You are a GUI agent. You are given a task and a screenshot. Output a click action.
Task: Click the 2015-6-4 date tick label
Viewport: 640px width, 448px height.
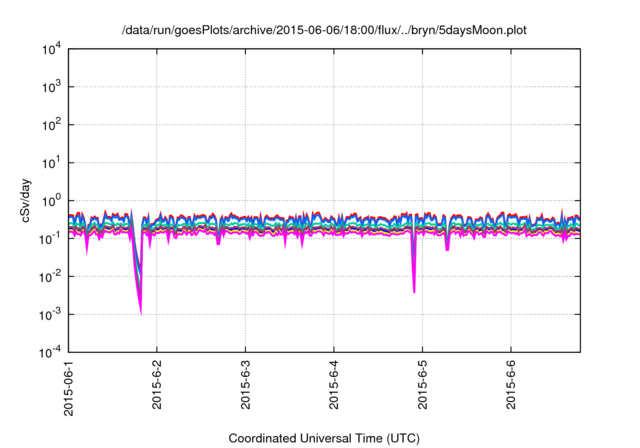(x=334, y=384)
